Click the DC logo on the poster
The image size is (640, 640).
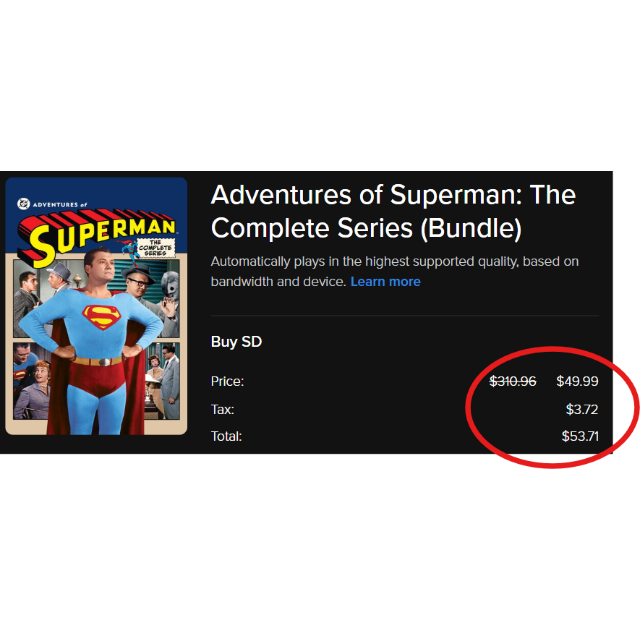coord(24,203)
